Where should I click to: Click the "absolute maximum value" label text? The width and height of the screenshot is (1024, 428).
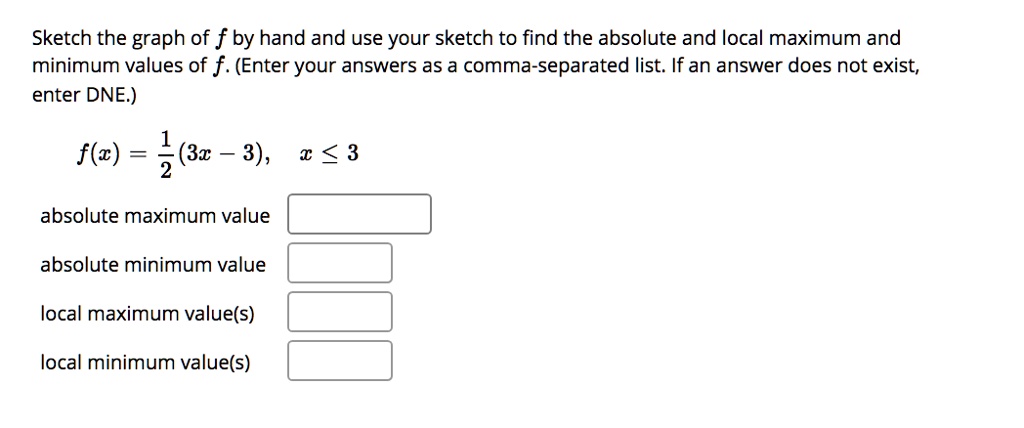pos(155,216)
